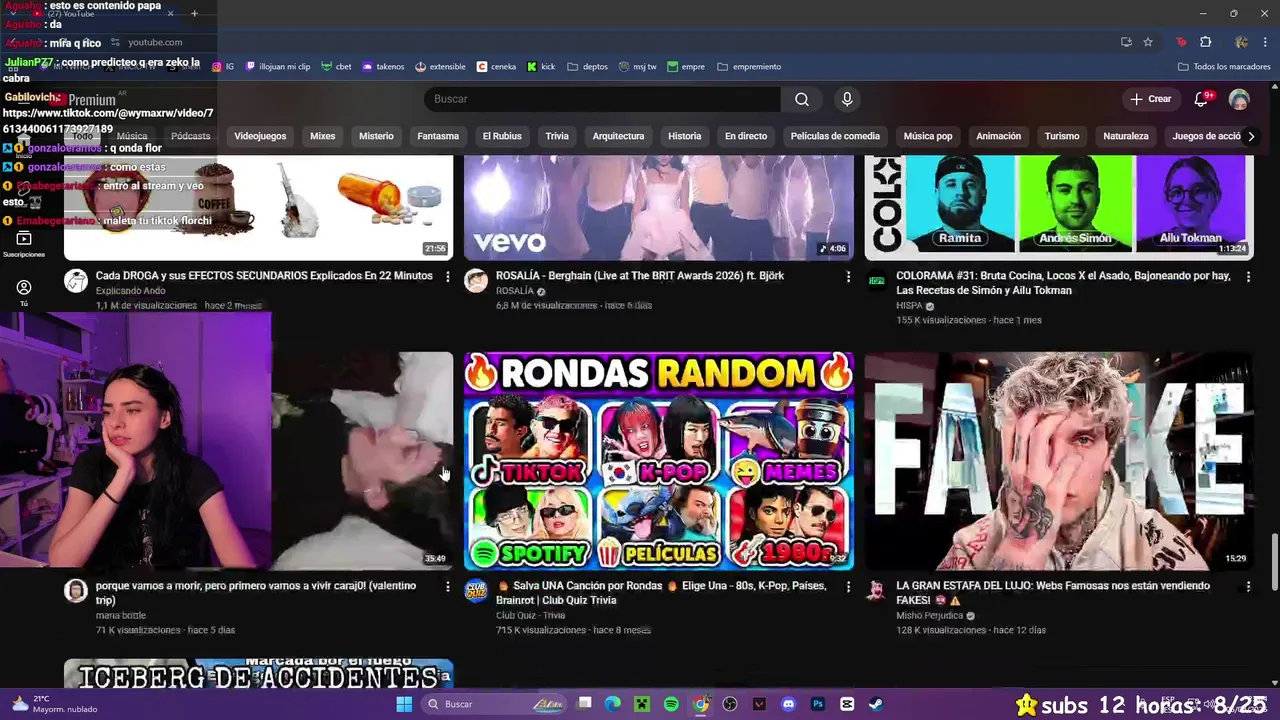Select the Videojuegos chip
This screenshot has width=1280, height=720.
260,136
